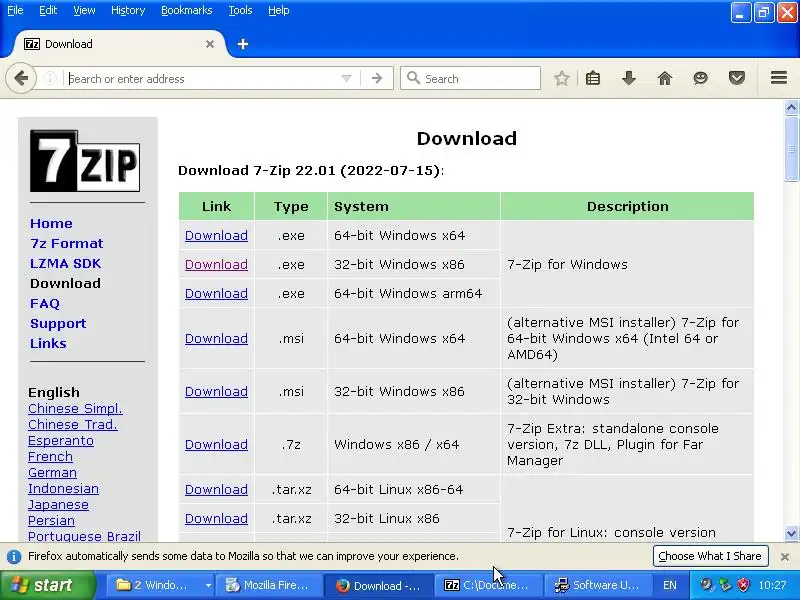Open the hamburger menu button
Image resolution: width=800 pixels, height=600 pixels.
(x=779, y=78)
